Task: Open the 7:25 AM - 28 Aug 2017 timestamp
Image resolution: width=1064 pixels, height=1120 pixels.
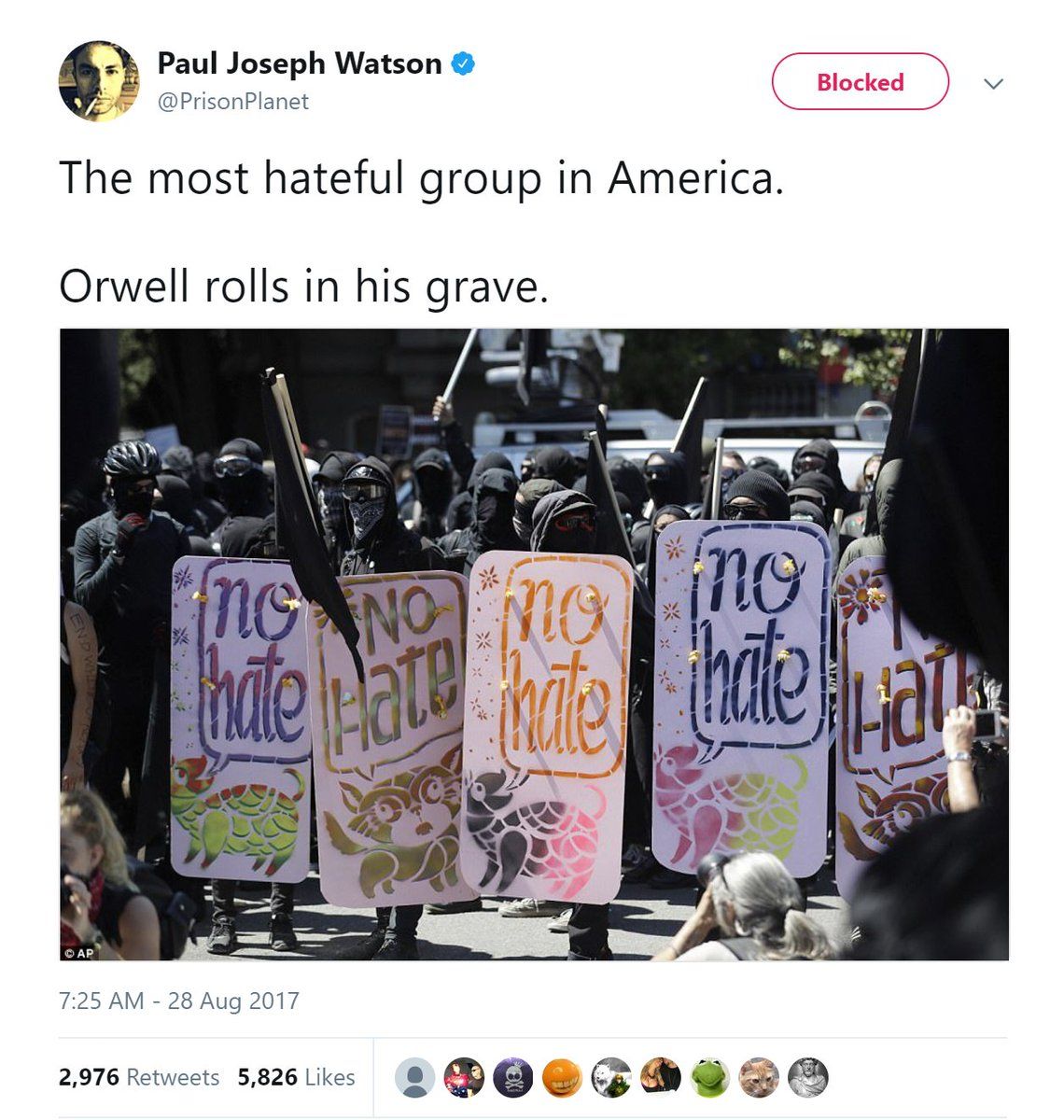Action: pos(178,1001)
